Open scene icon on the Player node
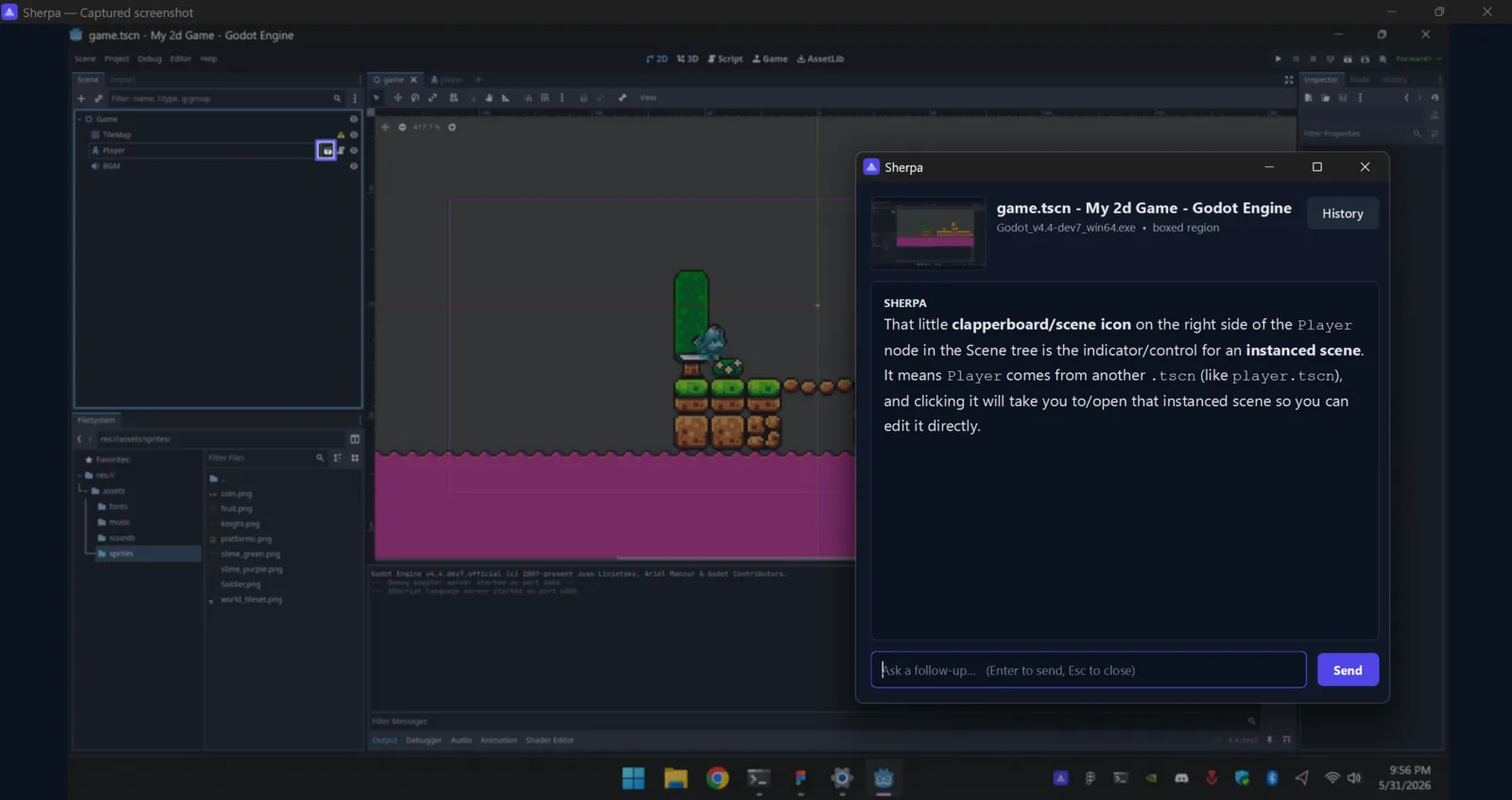 [x=326, y=151]
